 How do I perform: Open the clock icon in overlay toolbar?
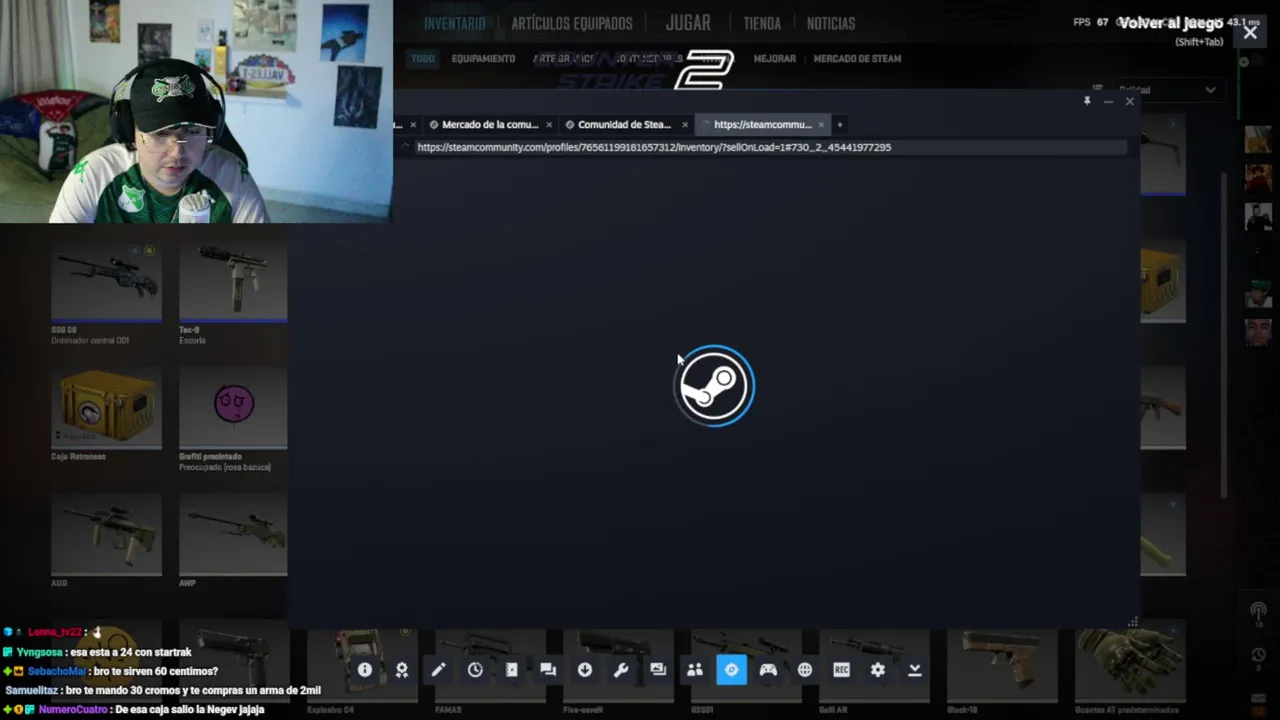475,670
